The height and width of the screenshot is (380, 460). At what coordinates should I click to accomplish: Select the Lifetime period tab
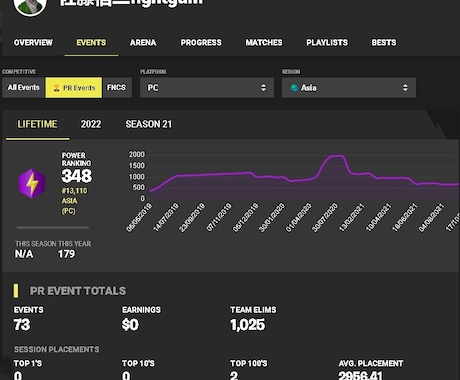point(37,124)
